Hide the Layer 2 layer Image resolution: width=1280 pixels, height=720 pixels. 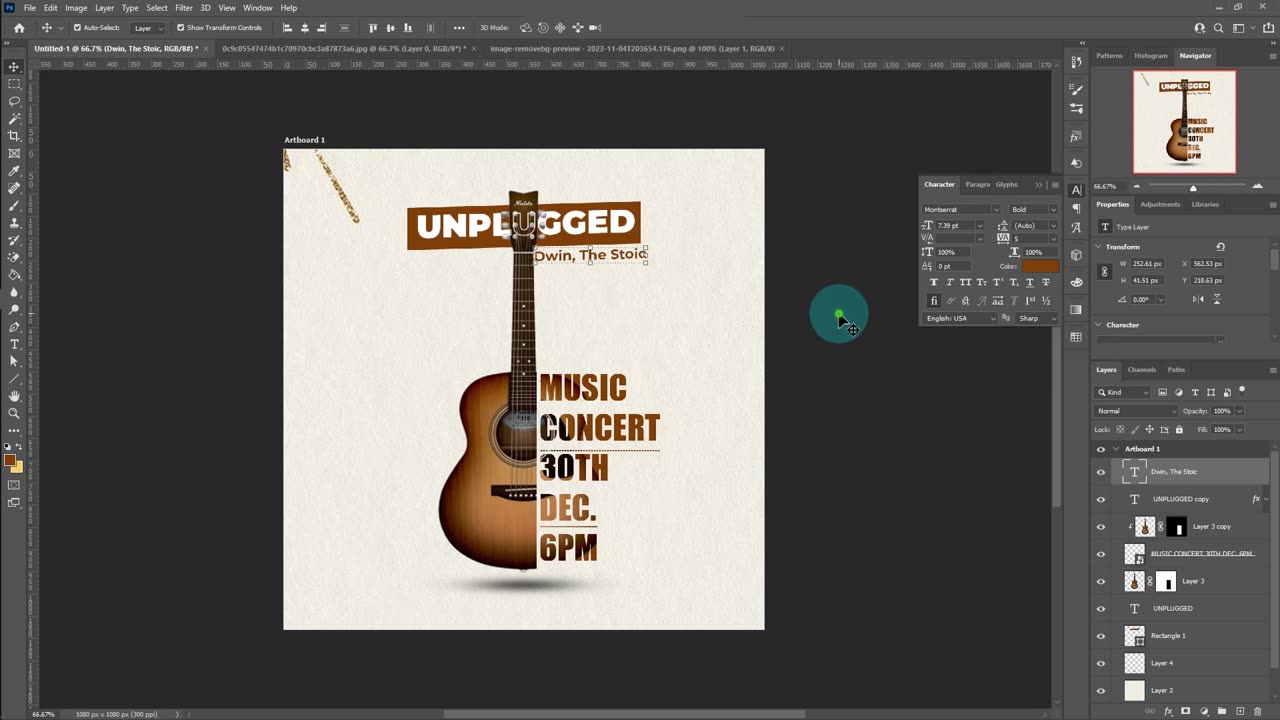pyautogui.click(x=1101, y=690)
